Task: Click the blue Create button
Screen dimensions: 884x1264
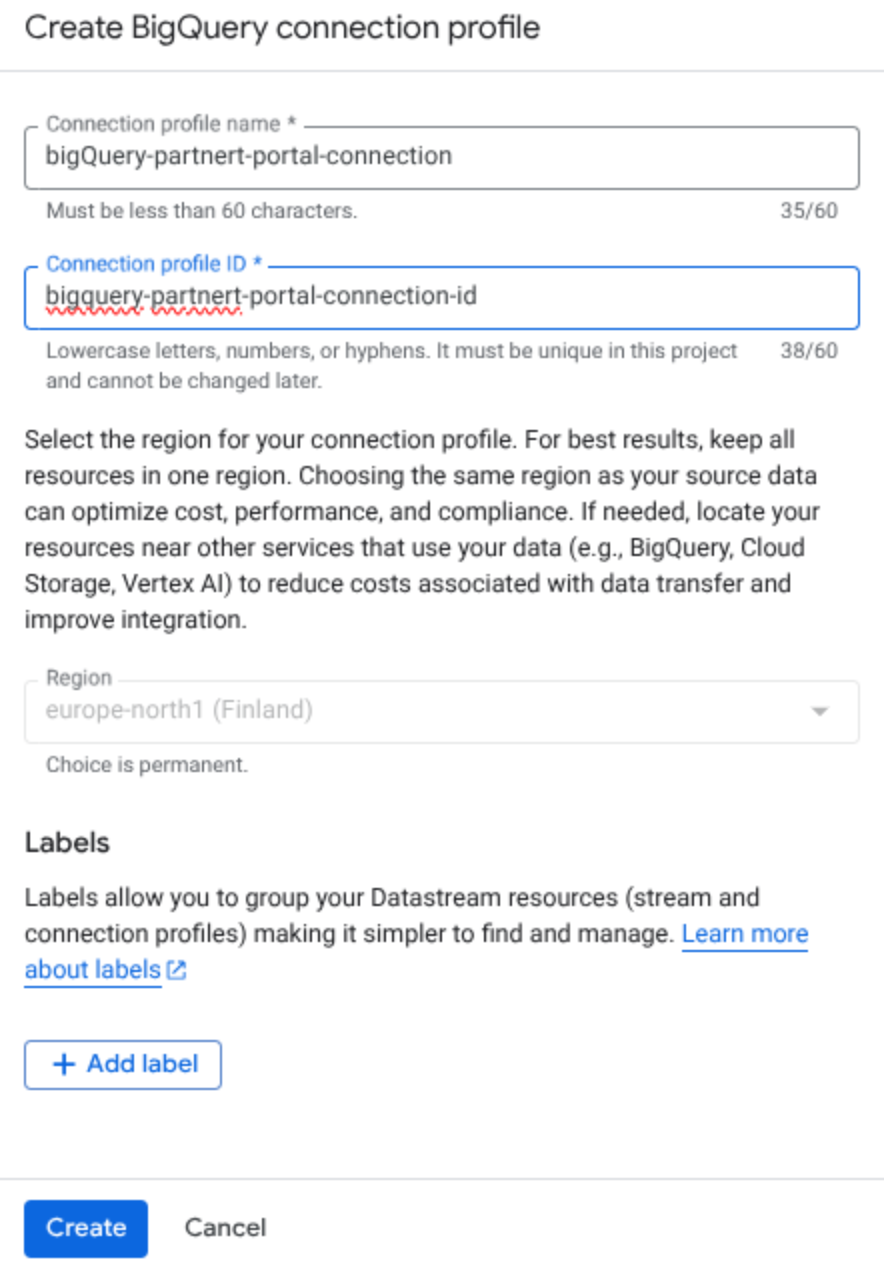Action: pos(86,1228)
